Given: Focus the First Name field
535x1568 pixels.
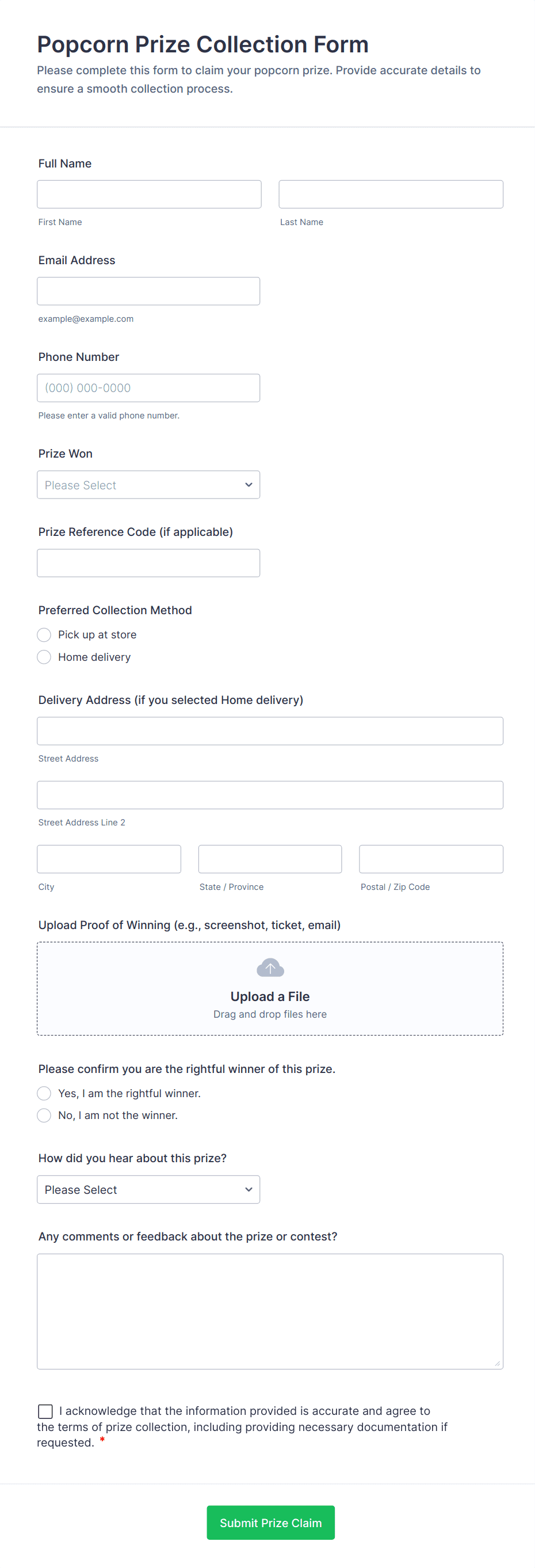Looking at the screenshot, I should tap(149, 194).
